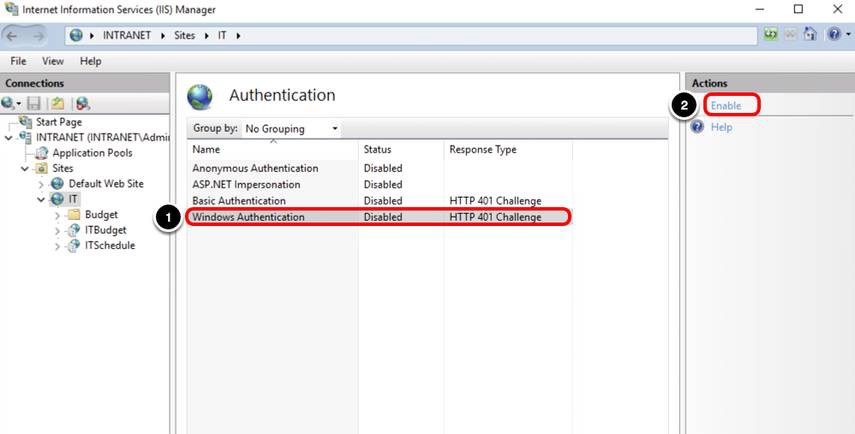This screenshot has height=434, width=855.
Task: Click the Delete Connection icon in Connections toolbar
Action: (x=82, y=103)
